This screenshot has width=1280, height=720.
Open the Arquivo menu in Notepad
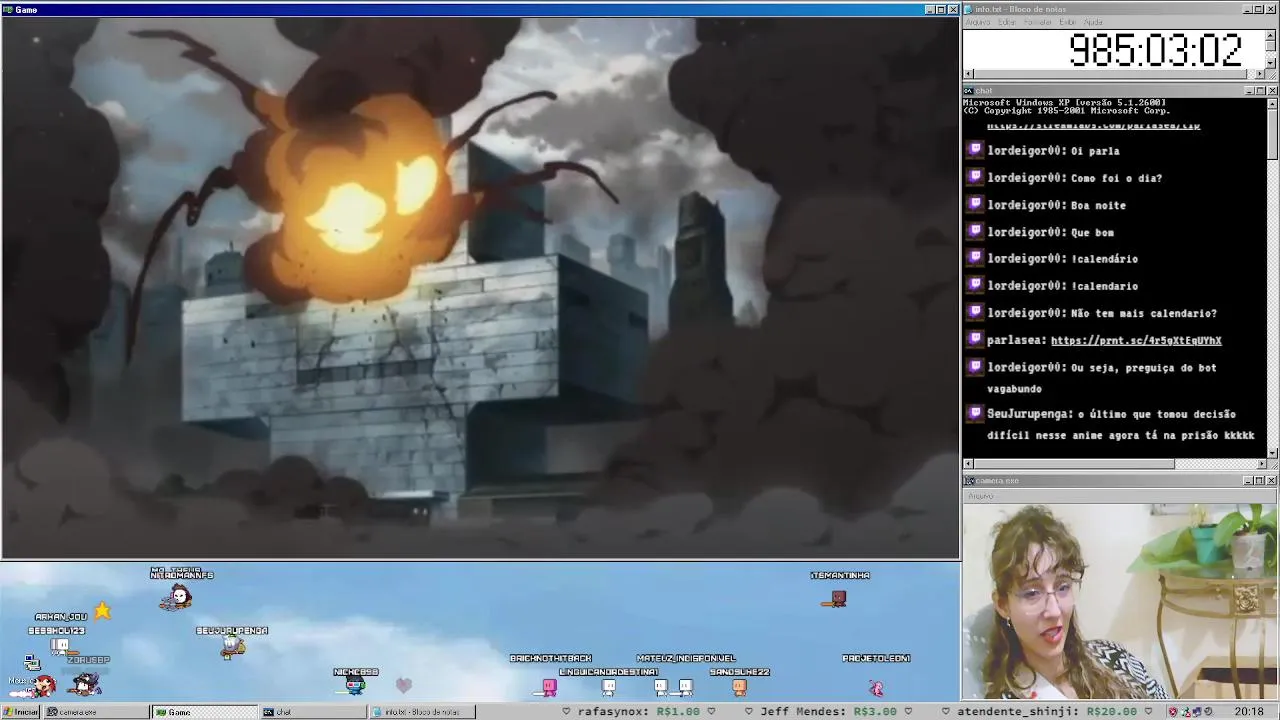pos(978,22)
